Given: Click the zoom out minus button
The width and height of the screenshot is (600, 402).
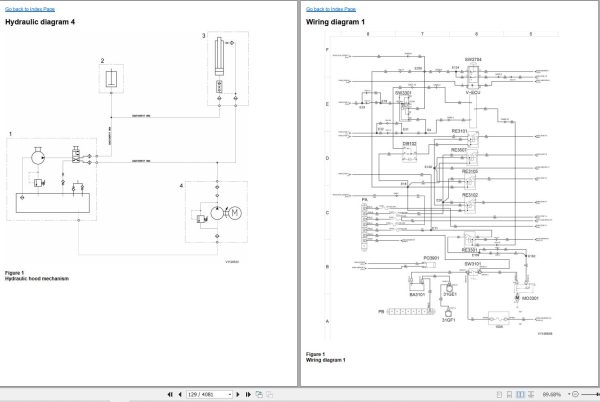Looking at the screenshot, I should tap(575, 394).
